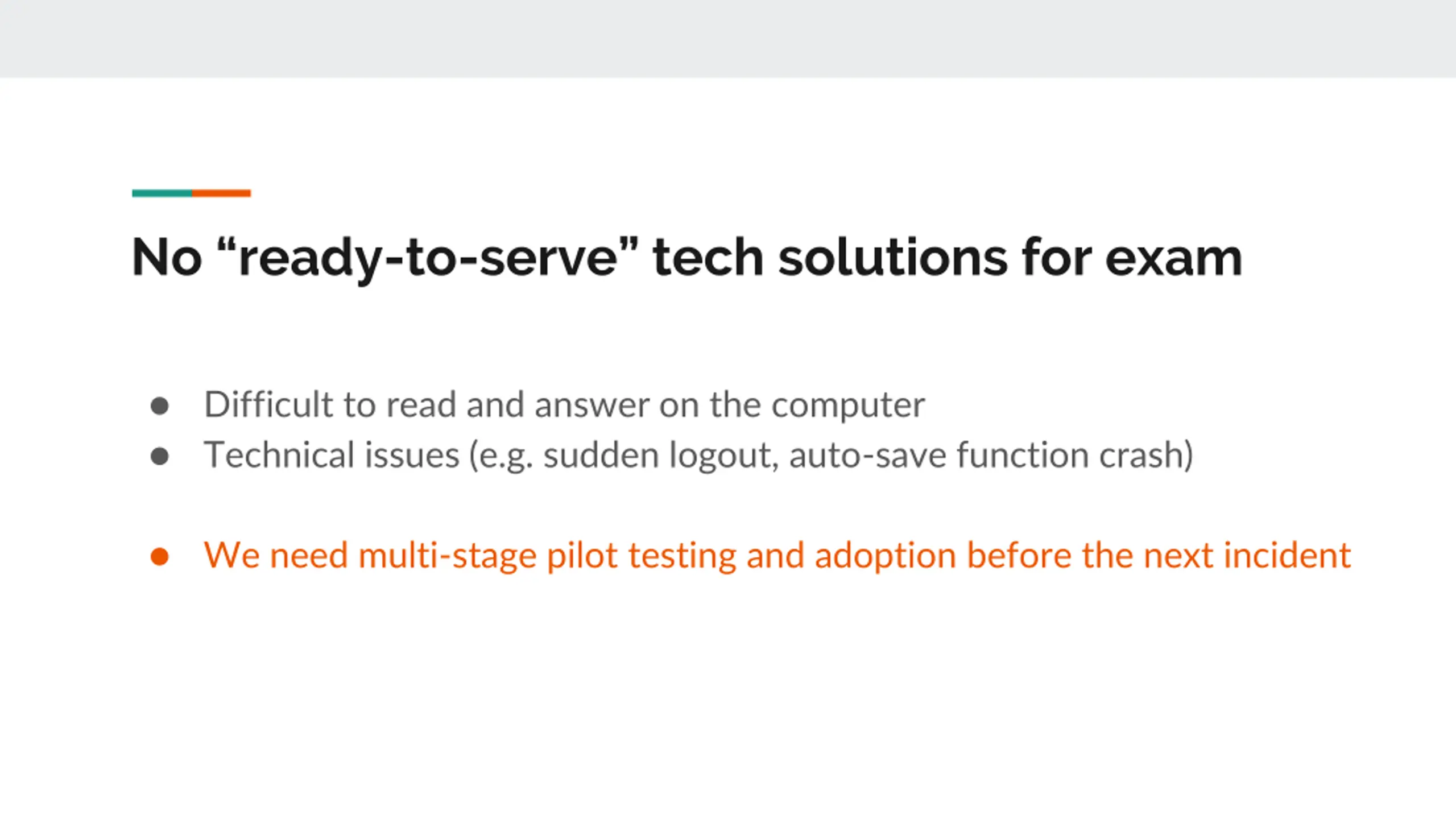Click the teal accent line segment
The width and height of the screenshot is (1456, 819).
click(162, 193)
